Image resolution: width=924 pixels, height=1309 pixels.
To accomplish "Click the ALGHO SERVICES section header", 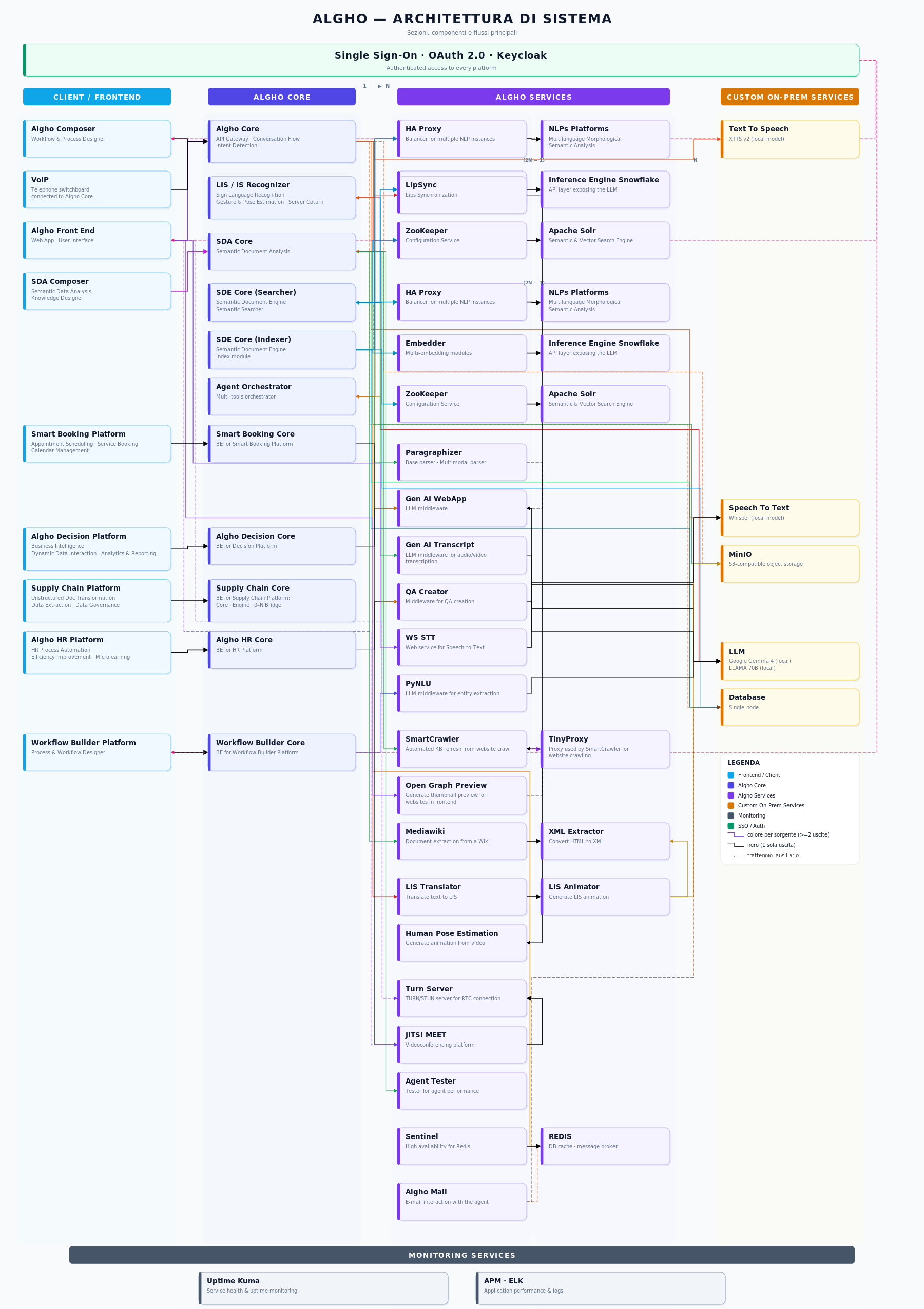I will point(533,97).
